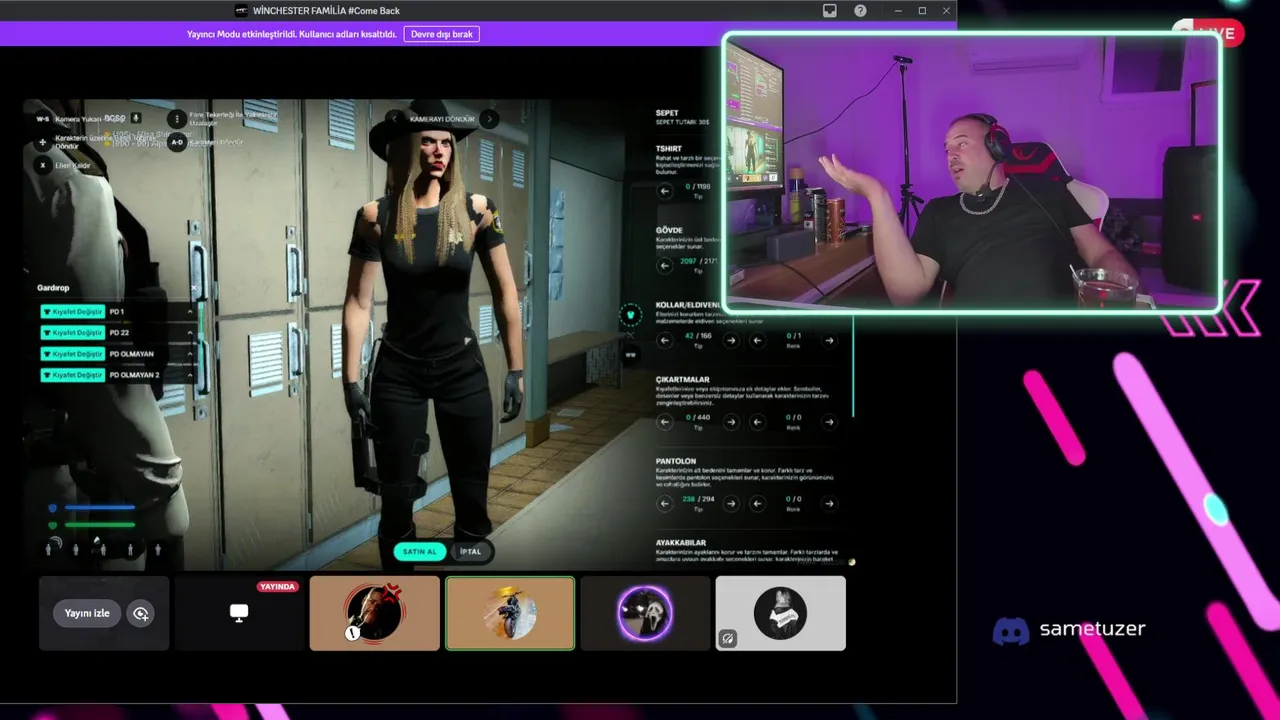Click next color arrow in ÇIKARTMALAR
The image size is (1280, 720).
(x=829, y=422)
